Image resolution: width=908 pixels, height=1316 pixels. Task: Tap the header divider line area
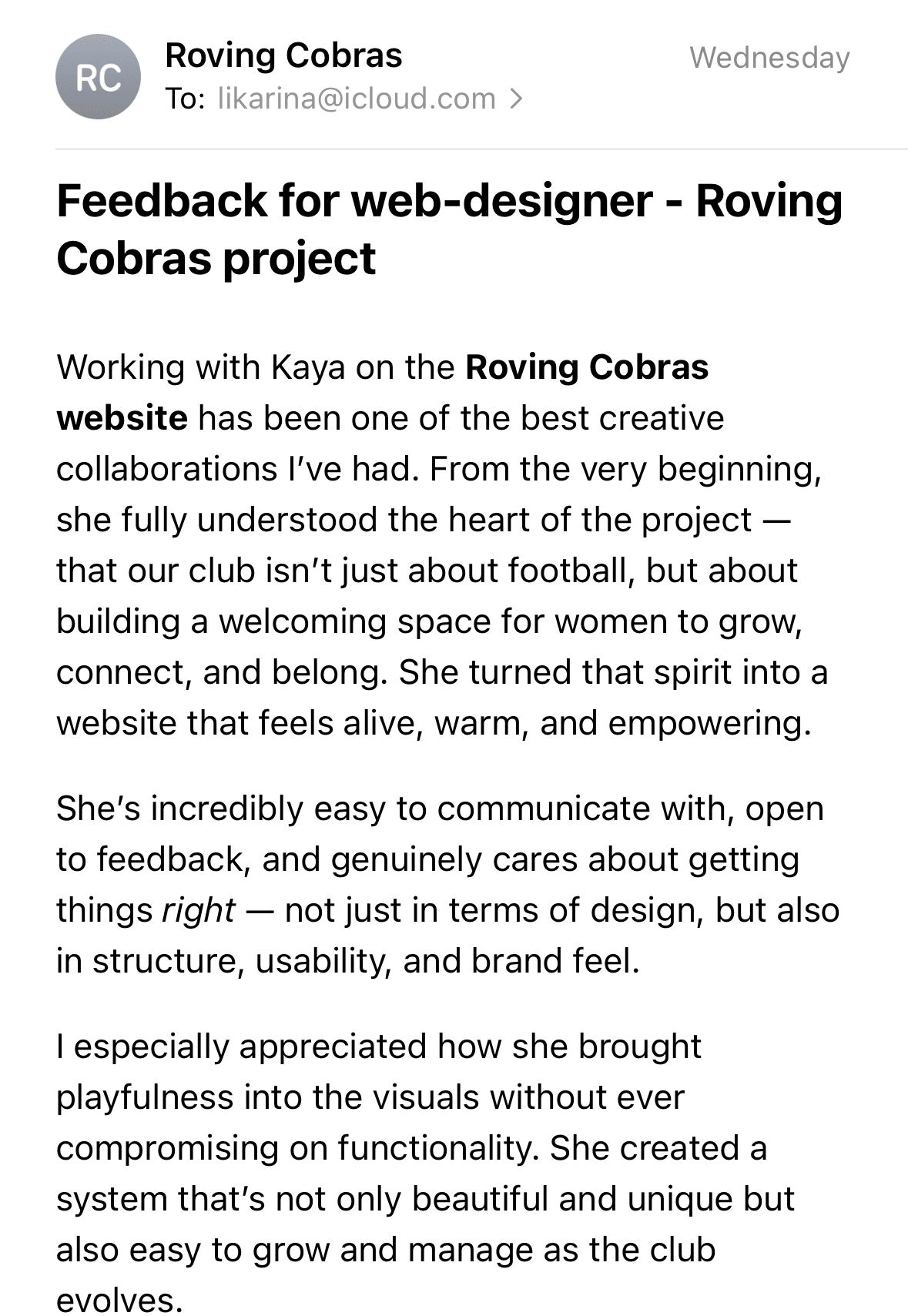481,149
